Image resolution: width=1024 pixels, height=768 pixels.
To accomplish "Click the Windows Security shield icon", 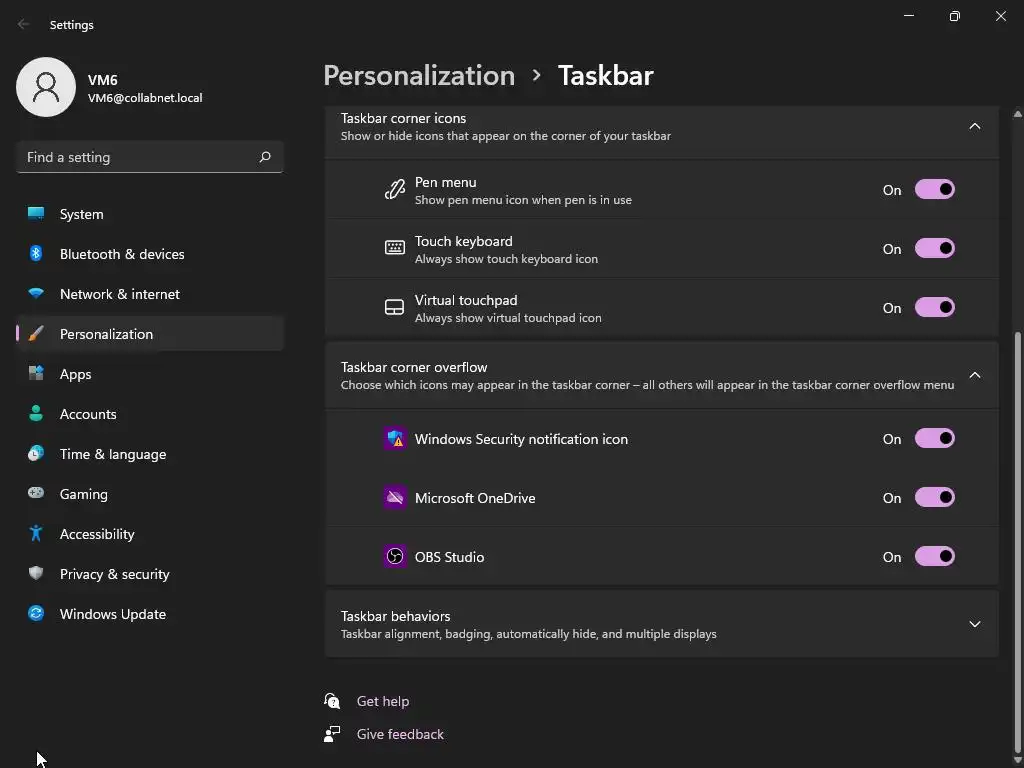I will (x=395, y=439).
